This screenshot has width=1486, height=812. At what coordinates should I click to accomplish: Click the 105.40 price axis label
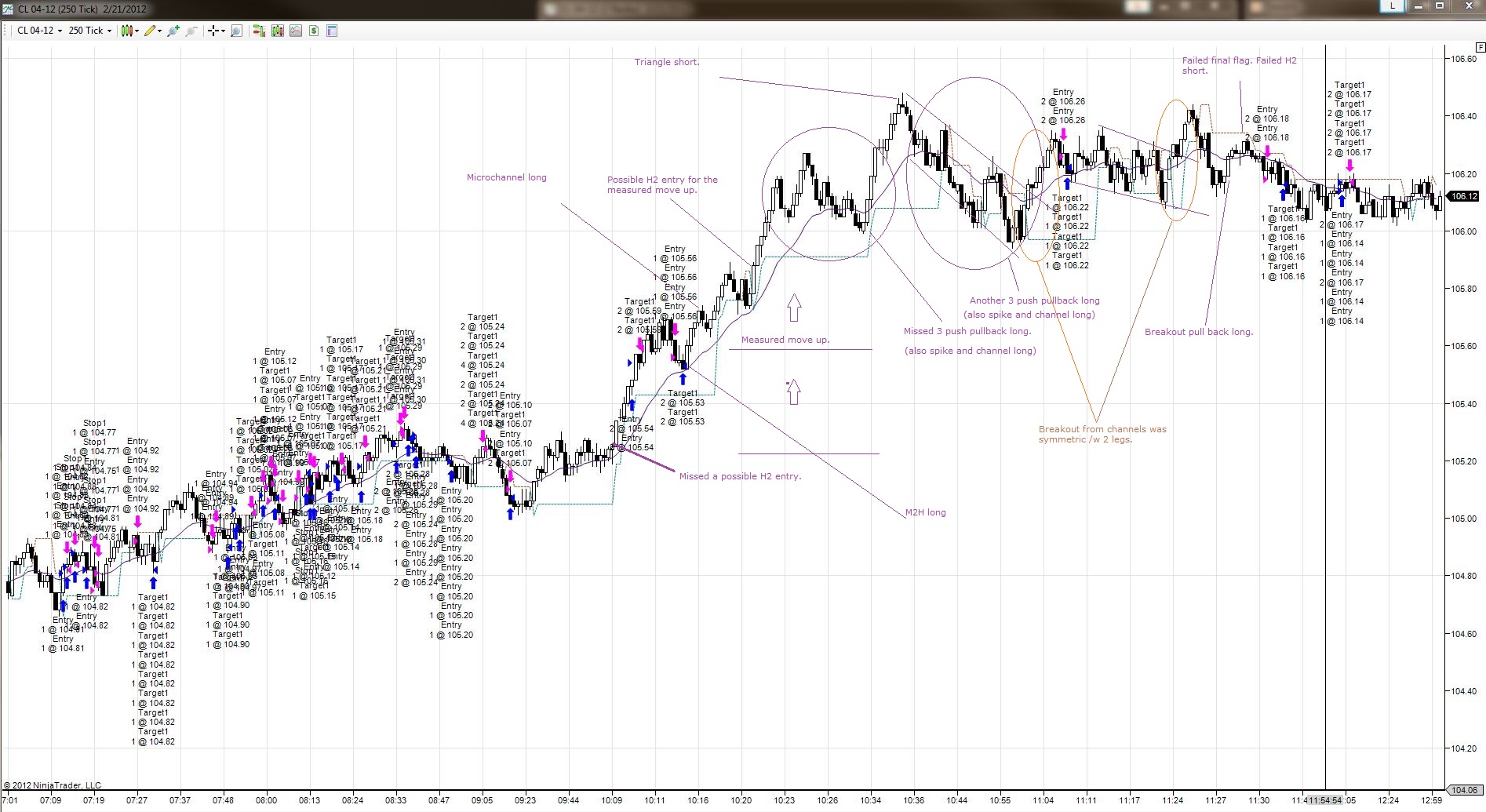click(1464, 404)
